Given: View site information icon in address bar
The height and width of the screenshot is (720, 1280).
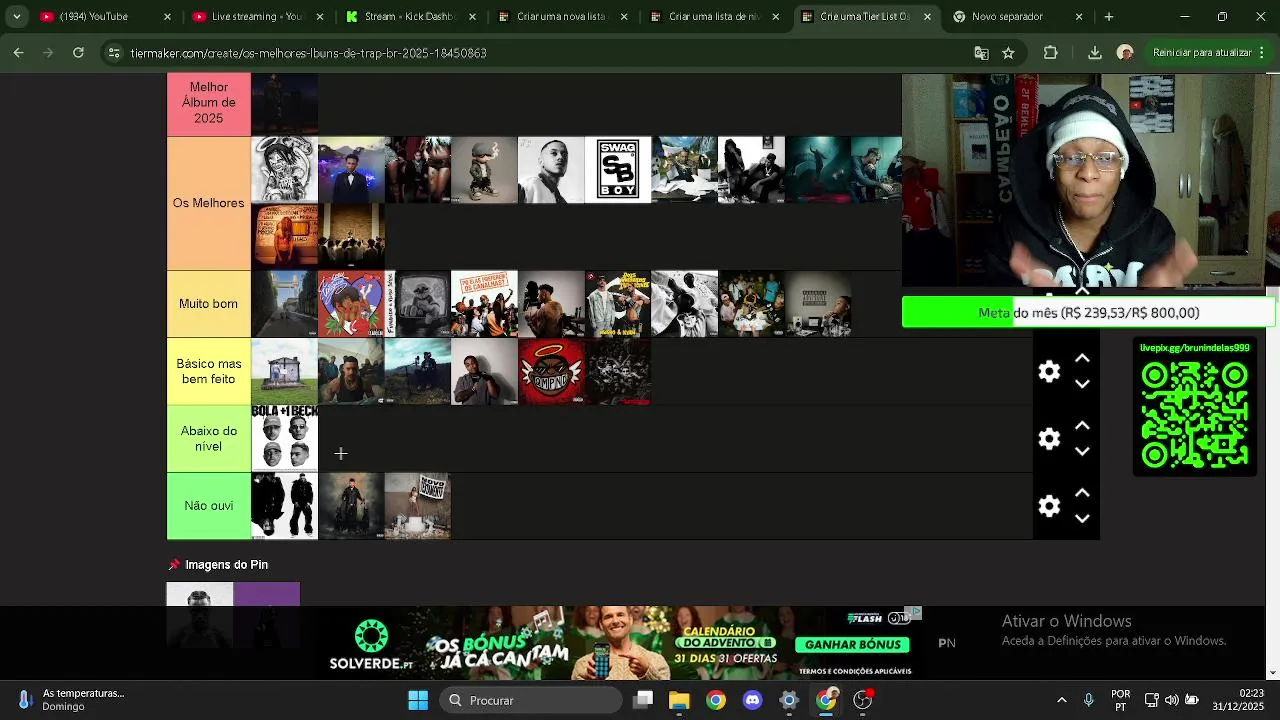Looking at the screenshot, I should coord(114,53).
